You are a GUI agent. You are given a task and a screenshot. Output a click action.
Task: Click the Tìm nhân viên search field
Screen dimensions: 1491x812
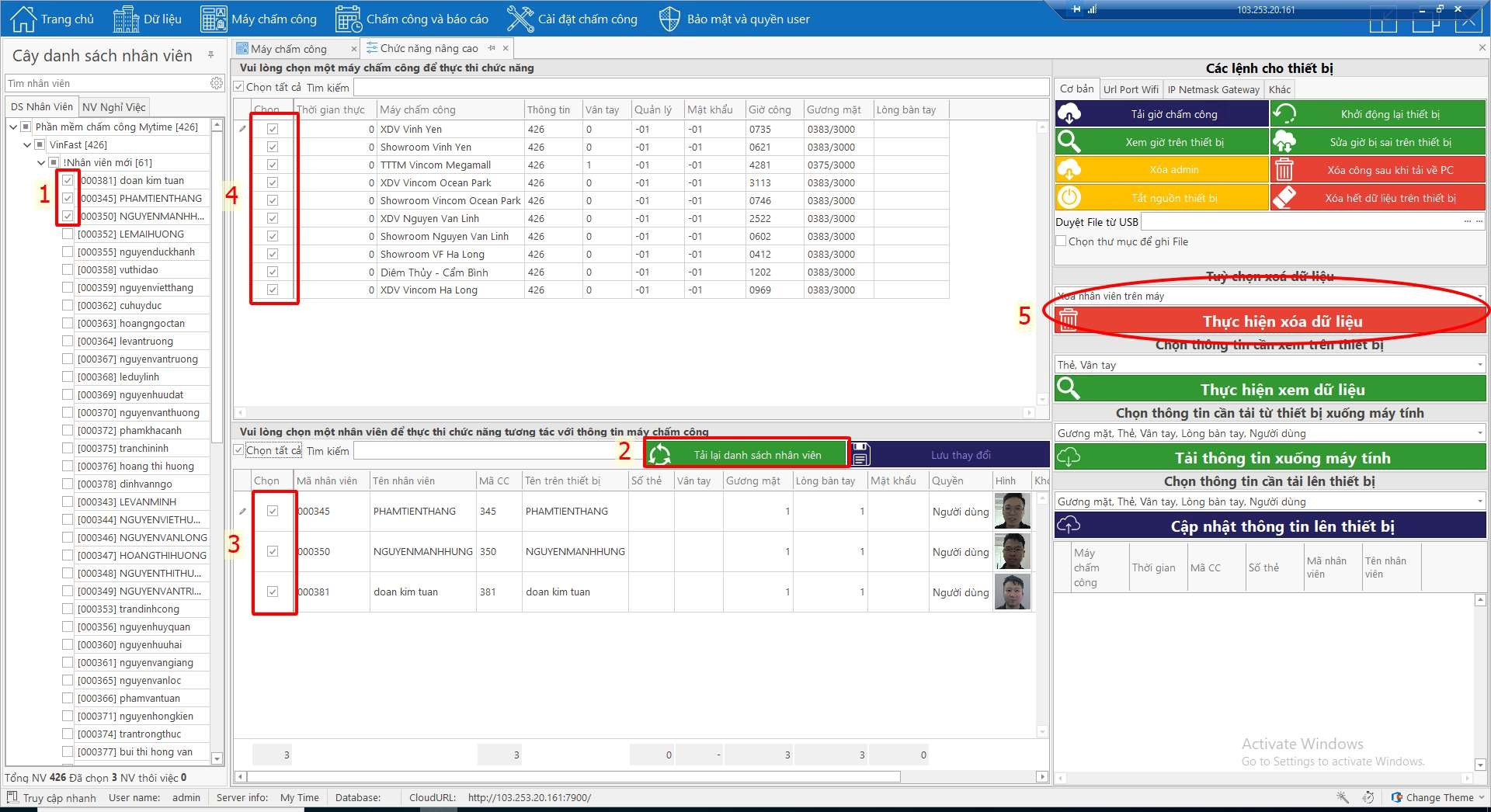point(106,83)
